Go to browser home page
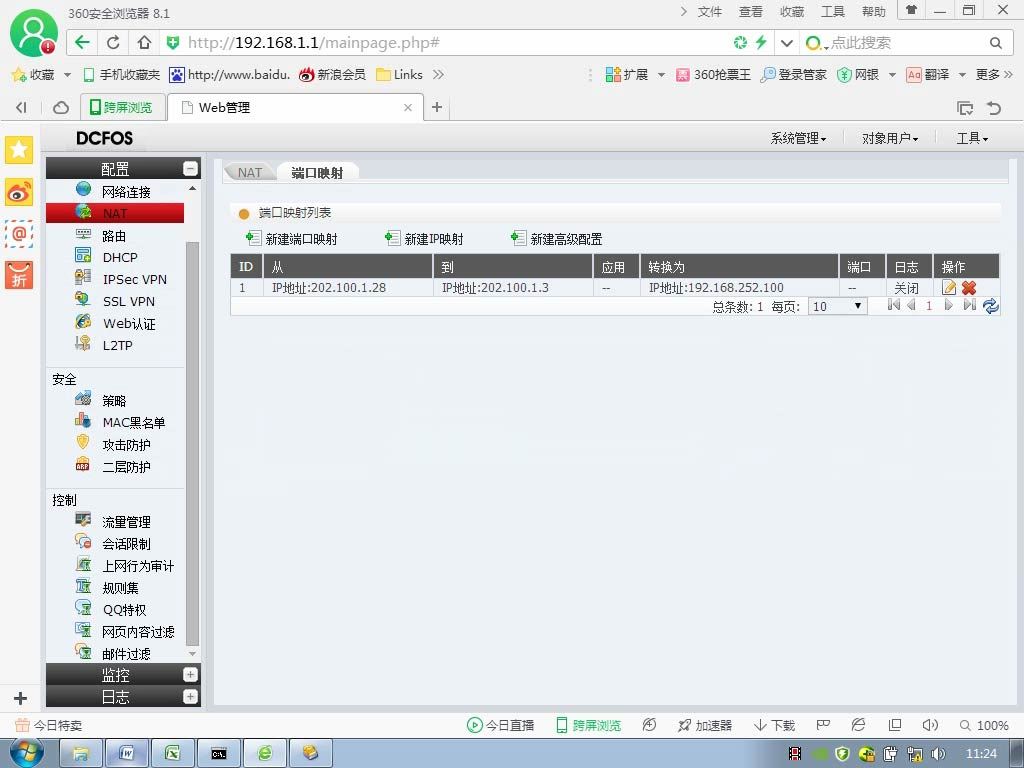 144,42
